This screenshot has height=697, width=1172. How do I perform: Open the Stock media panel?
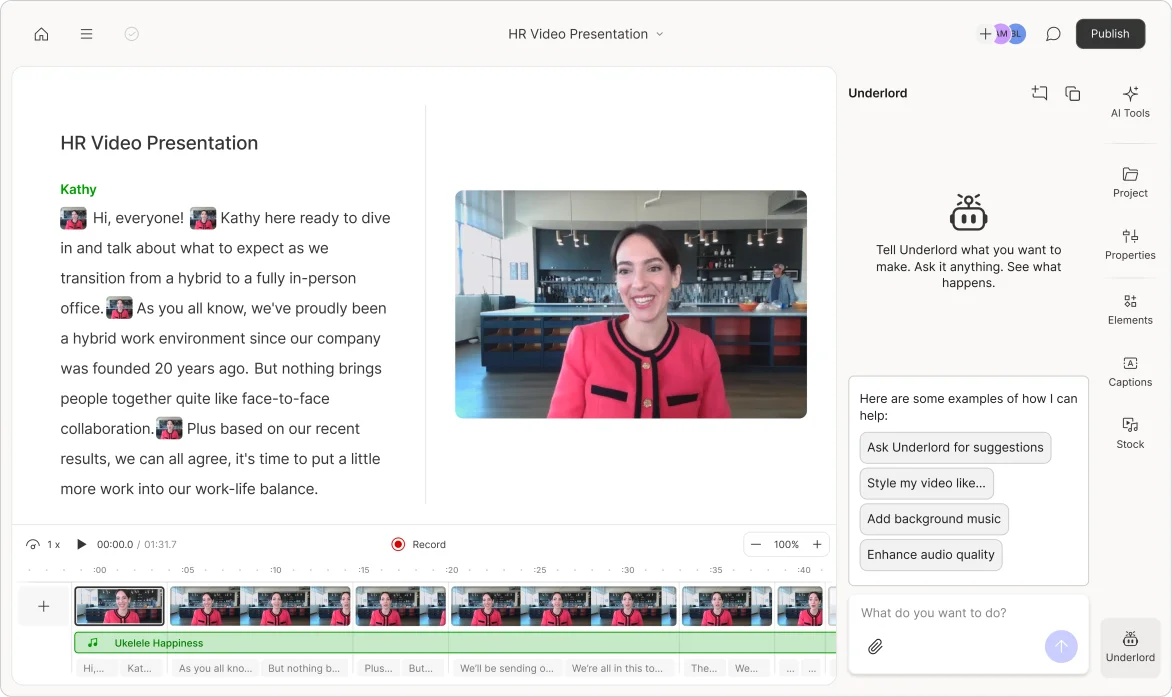tap(1130, 433)
